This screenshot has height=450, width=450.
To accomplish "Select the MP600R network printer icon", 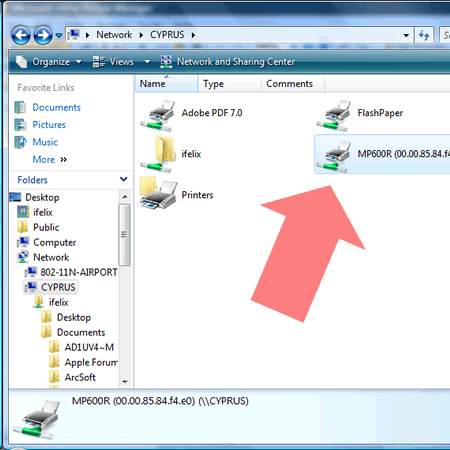I will click(x=334, y=157).
